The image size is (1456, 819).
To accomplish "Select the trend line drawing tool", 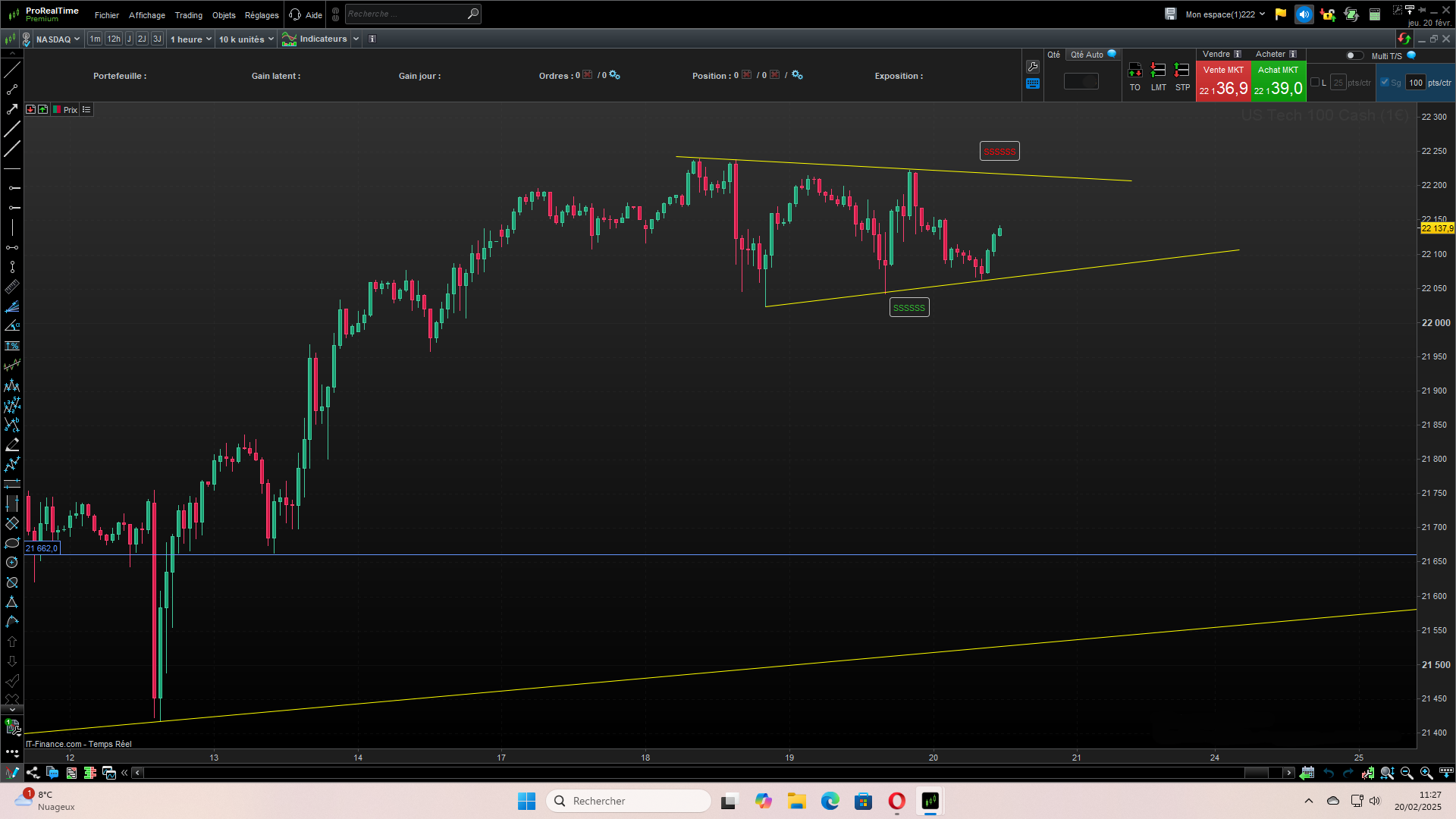I will tap(11, 71).
